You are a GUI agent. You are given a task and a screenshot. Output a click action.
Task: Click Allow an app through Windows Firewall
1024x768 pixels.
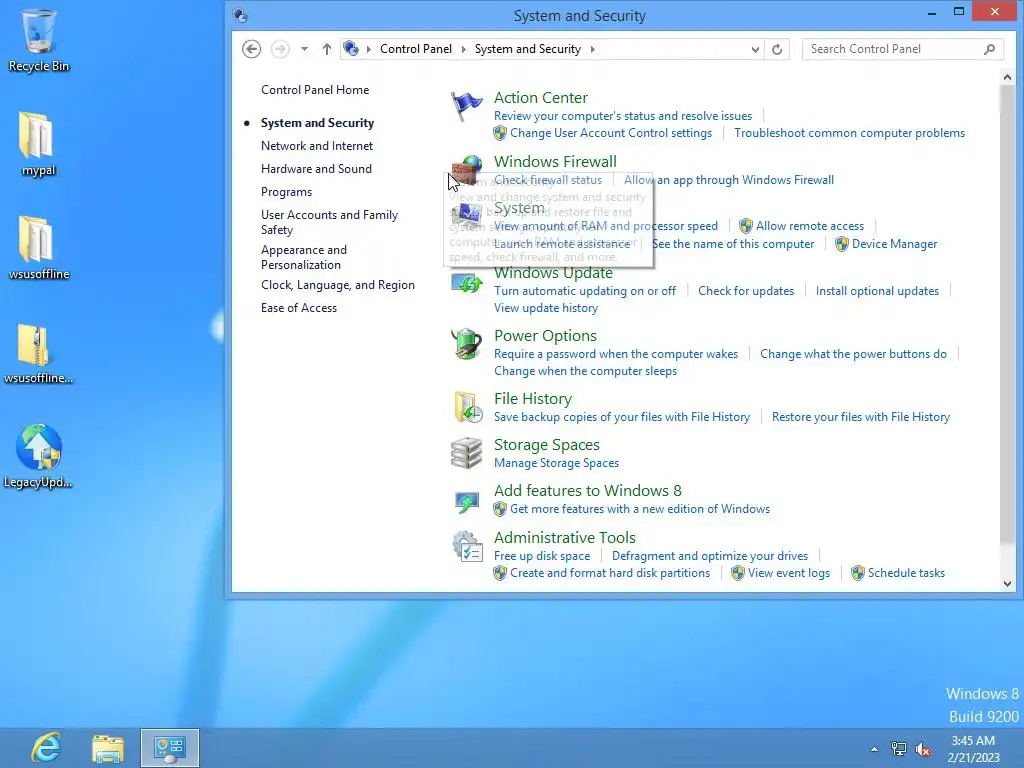coord(729,180)
